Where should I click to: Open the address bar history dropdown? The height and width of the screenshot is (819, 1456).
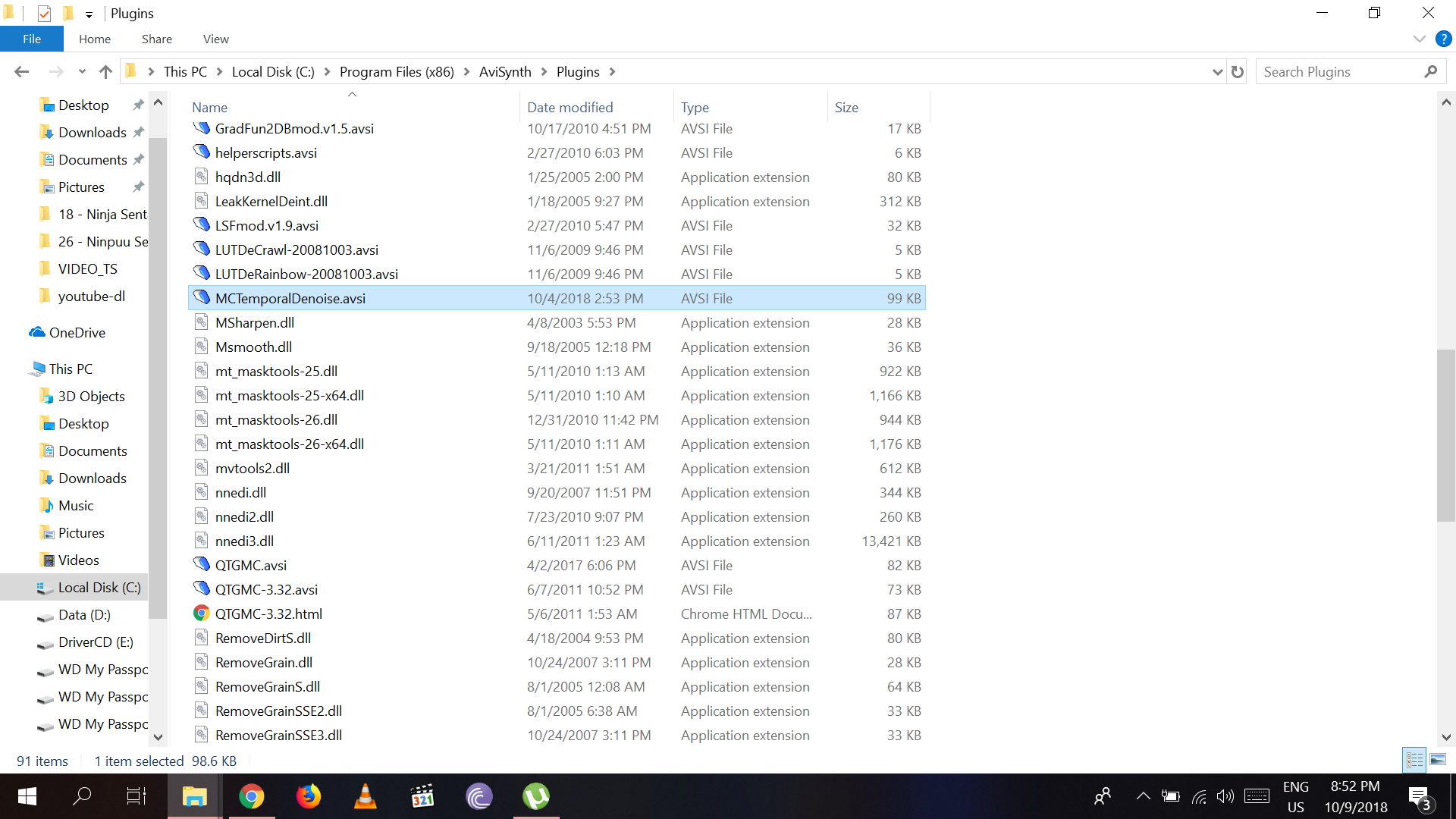(1217, 72)
